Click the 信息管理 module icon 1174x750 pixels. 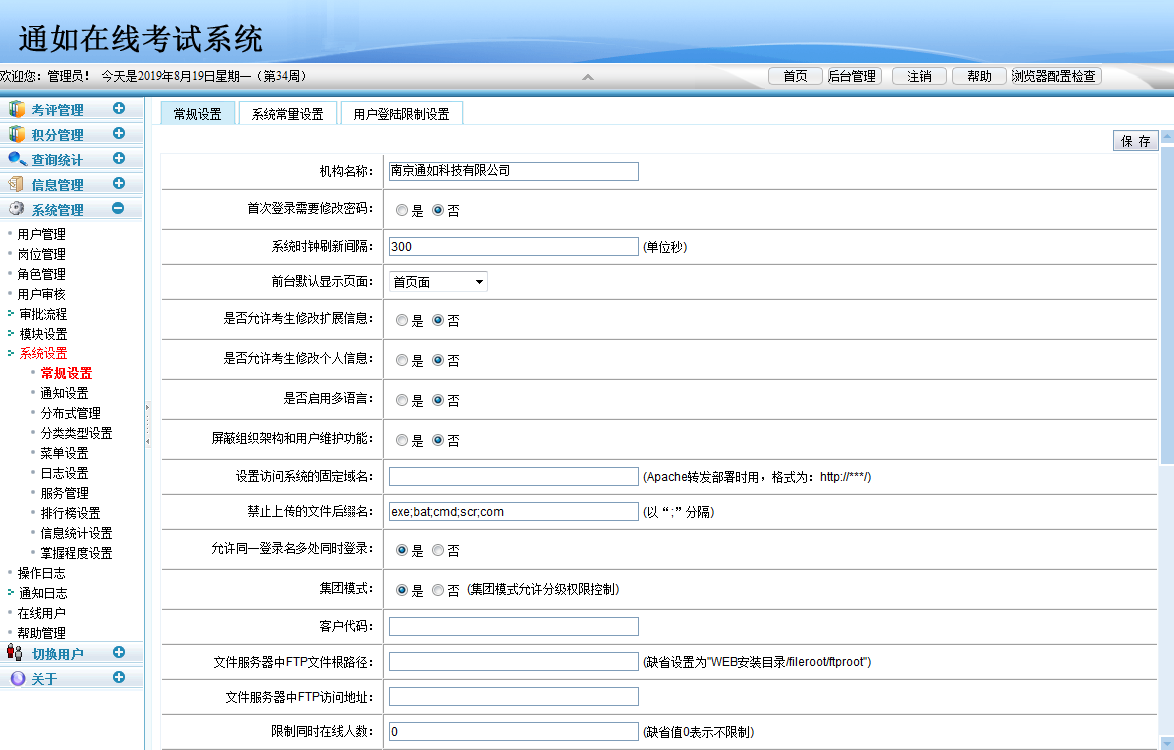coord(16,184)
